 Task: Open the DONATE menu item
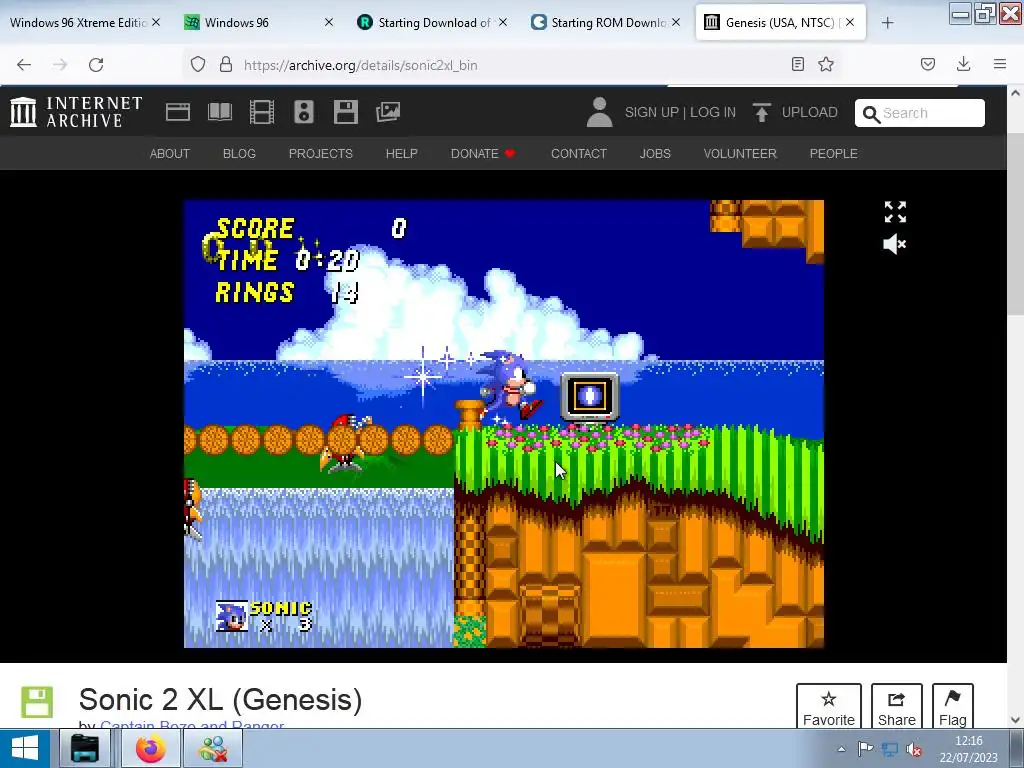pos(483,153)
